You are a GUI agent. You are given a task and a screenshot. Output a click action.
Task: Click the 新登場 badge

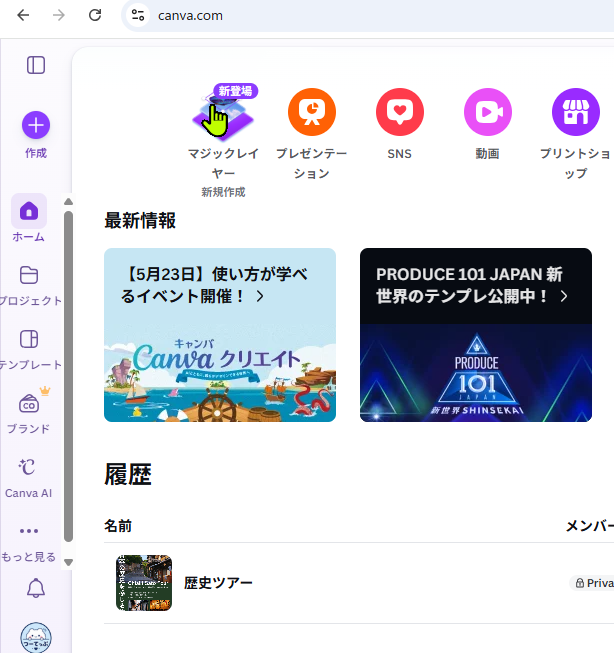(x=235, y=91)
